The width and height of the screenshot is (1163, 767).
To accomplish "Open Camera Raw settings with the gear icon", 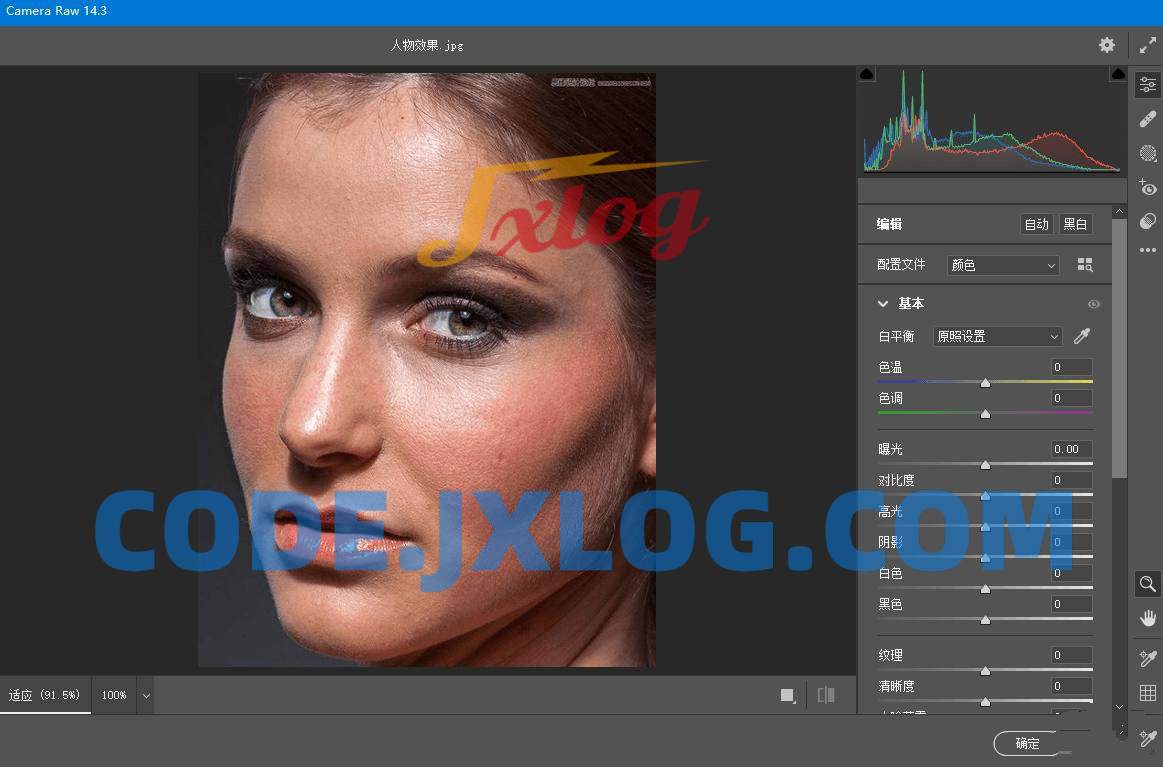I will (x=1106, y=45).
